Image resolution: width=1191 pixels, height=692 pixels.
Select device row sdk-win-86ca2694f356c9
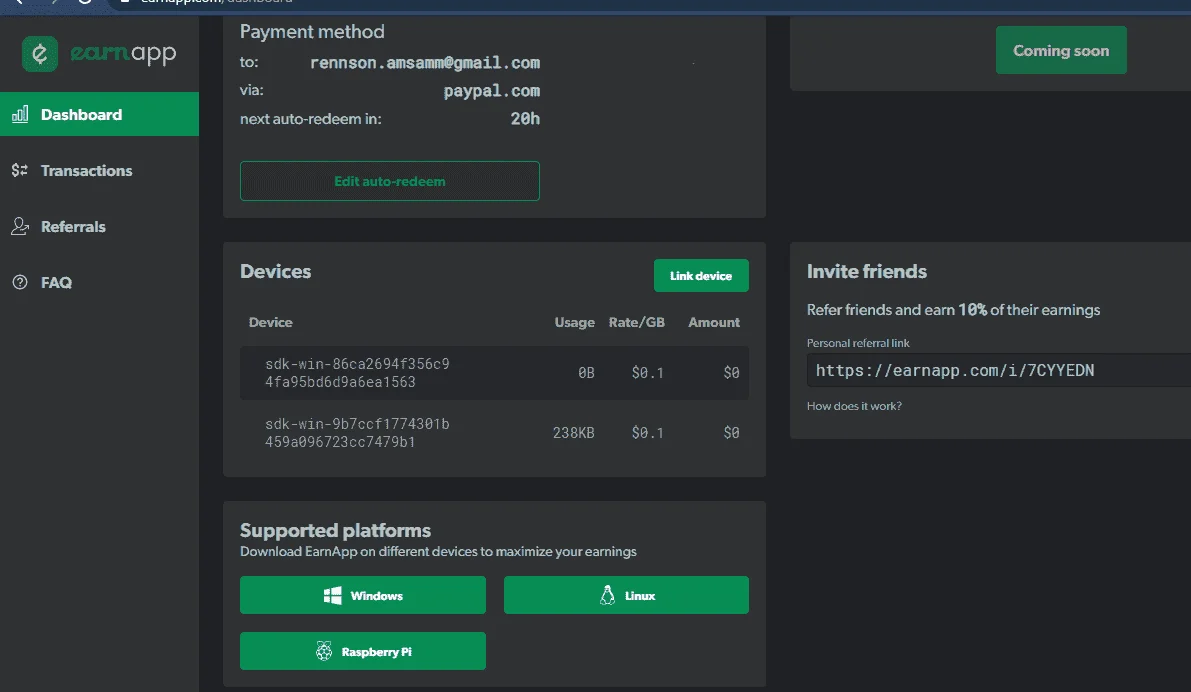coord(494,373)
